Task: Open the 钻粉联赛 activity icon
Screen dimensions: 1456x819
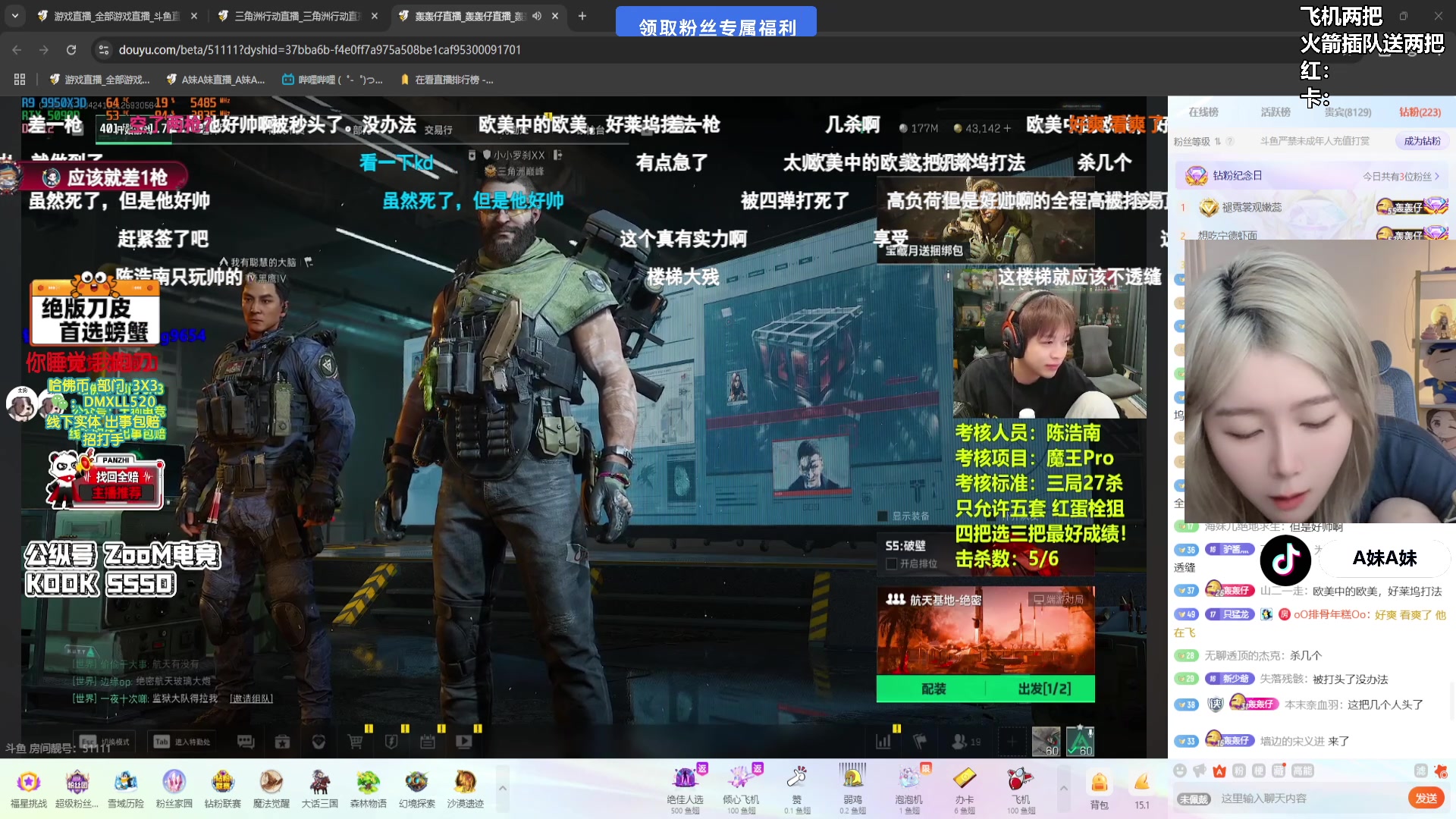Action: 222,788
